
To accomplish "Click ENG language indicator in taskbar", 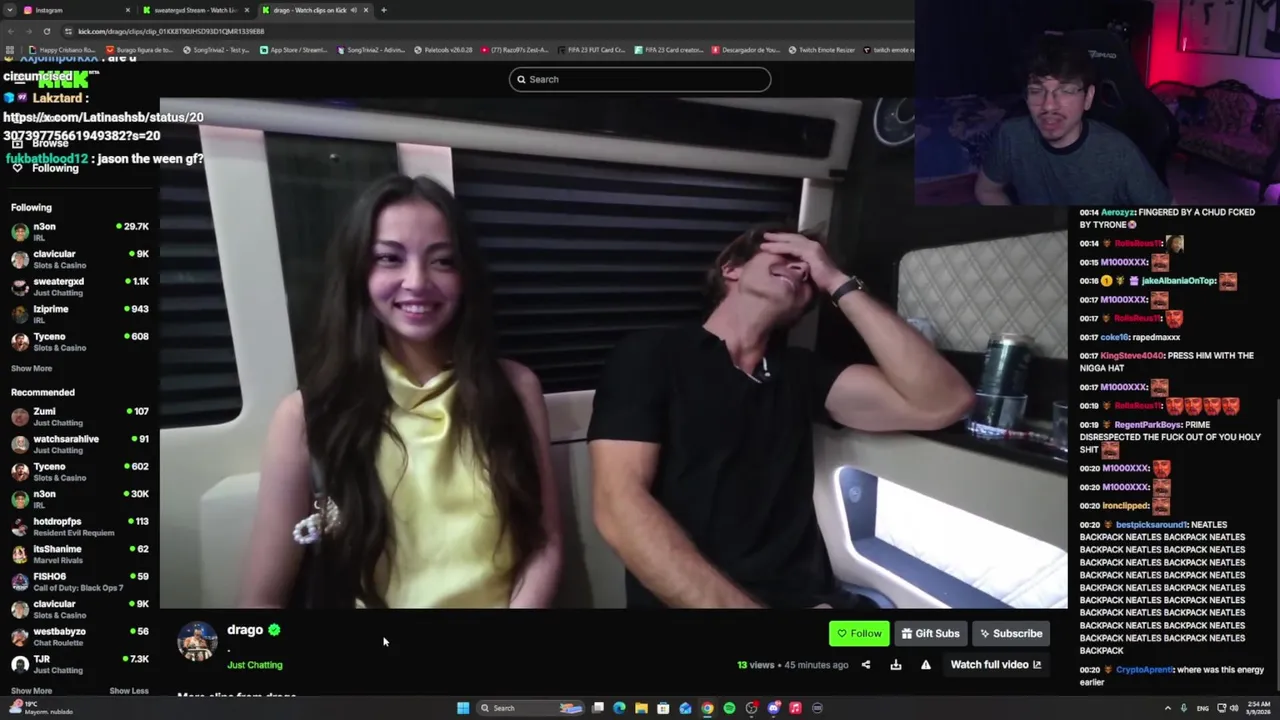I will point(1202,708).
